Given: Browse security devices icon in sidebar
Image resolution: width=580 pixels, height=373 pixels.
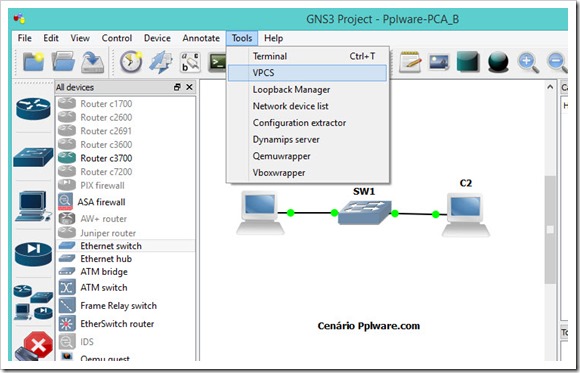Looking at the screenshot, I should pyautogui.click(x=33, y=254).
